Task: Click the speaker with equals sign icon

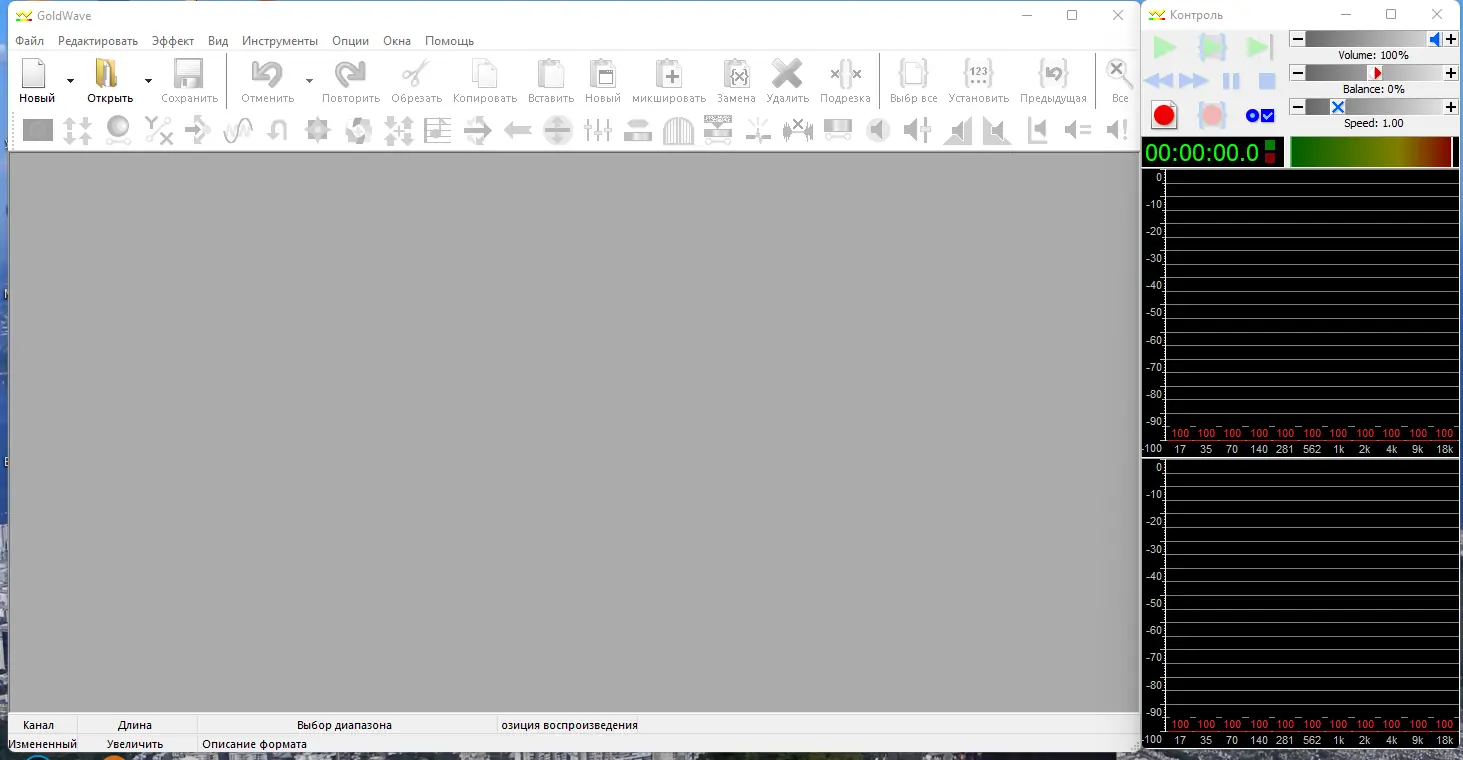Action: (x=1078, y=130)
